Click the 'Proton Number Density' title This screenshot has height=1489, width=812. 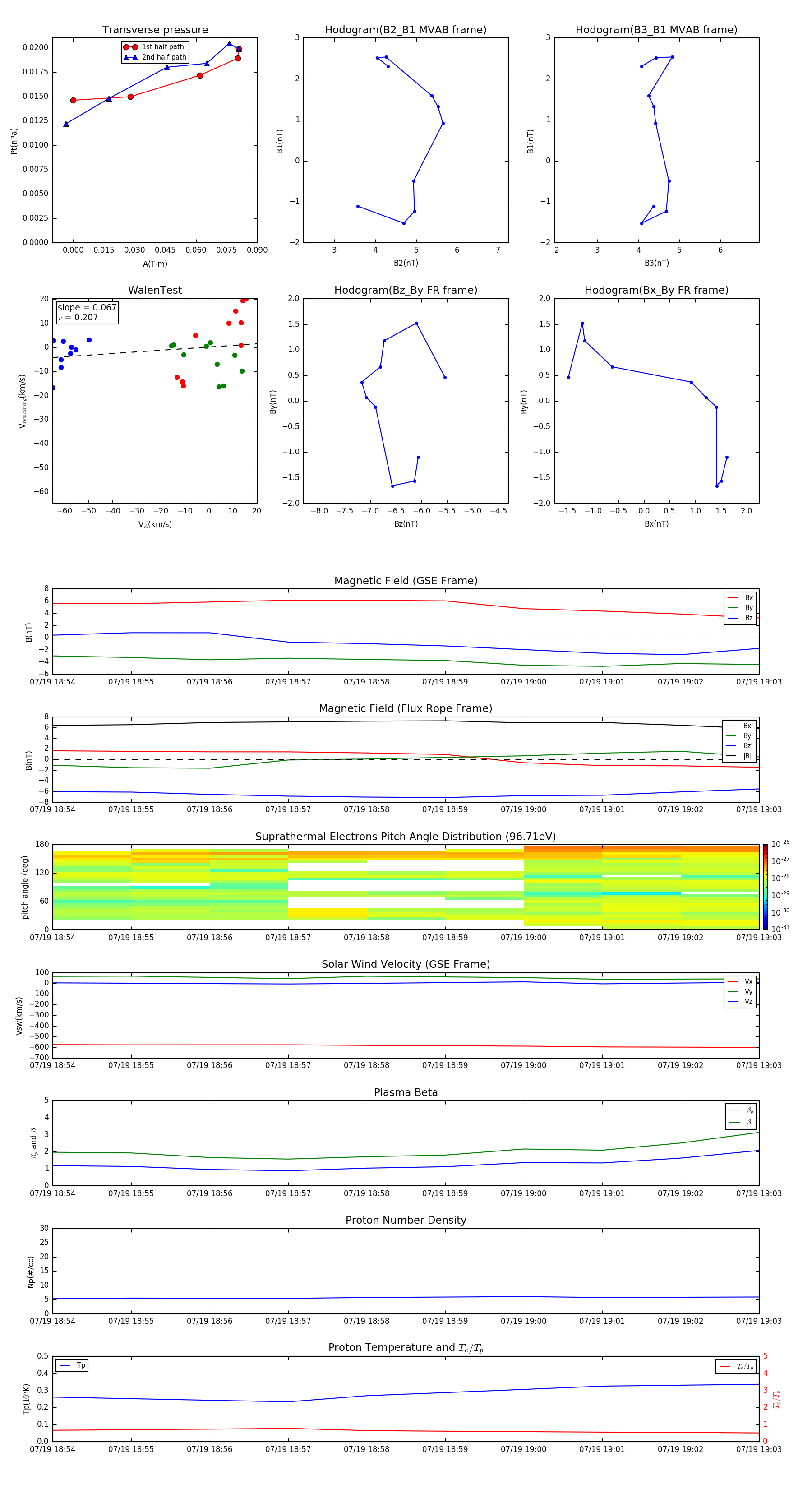pyautogui.click(x=406, y=1220)
